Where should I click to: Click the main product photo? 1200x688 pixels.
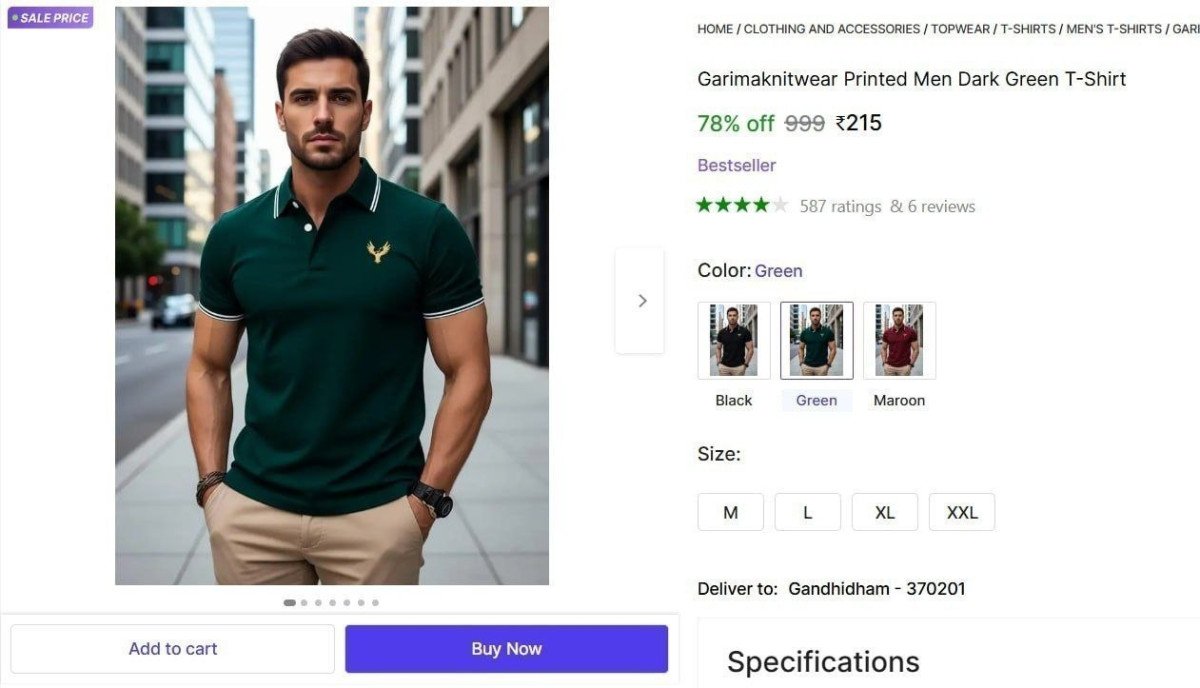[332, 296]
